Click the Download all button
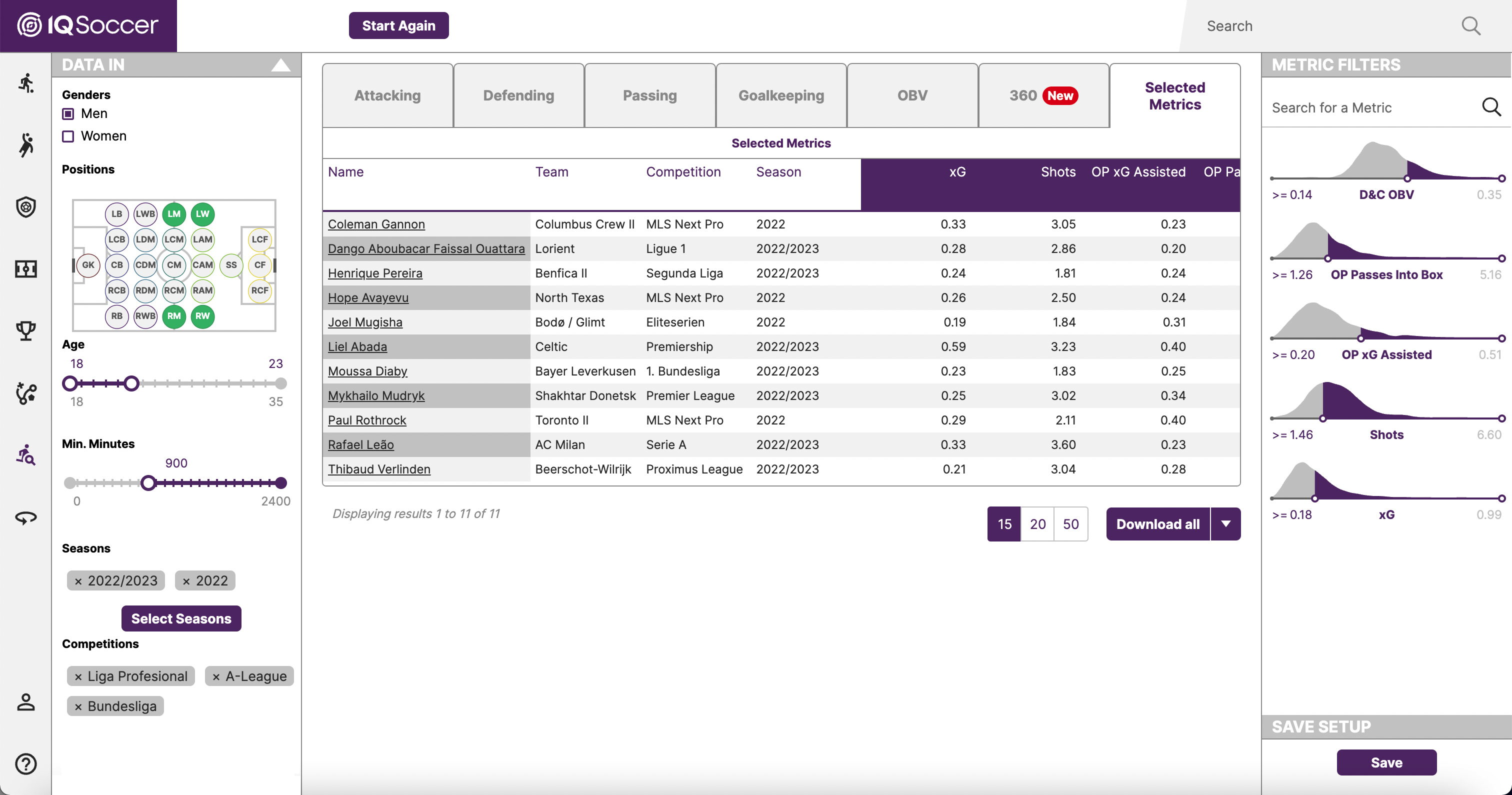This screenshot has height=795, width=1512. pyautogui.click(x=1157, y=523)
